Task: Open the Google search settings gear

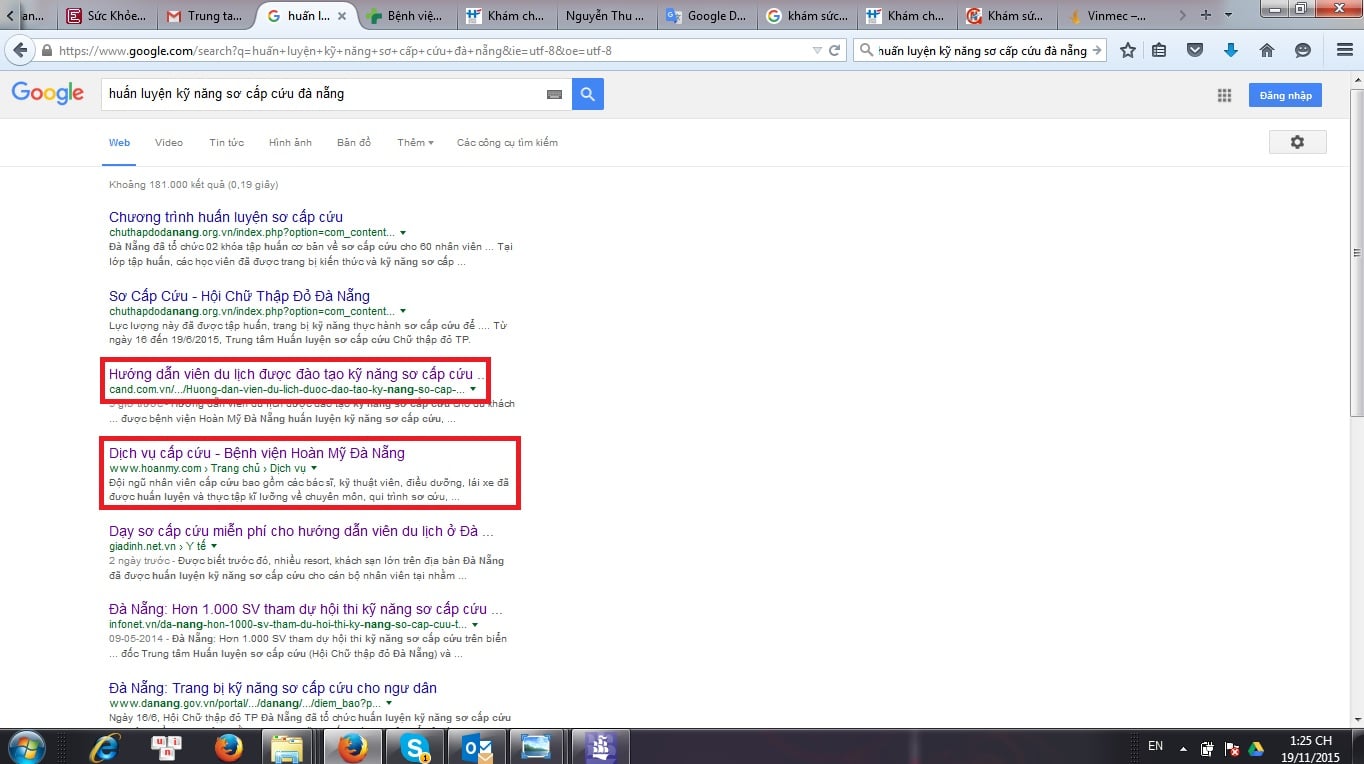Action: click(1297, 142)
